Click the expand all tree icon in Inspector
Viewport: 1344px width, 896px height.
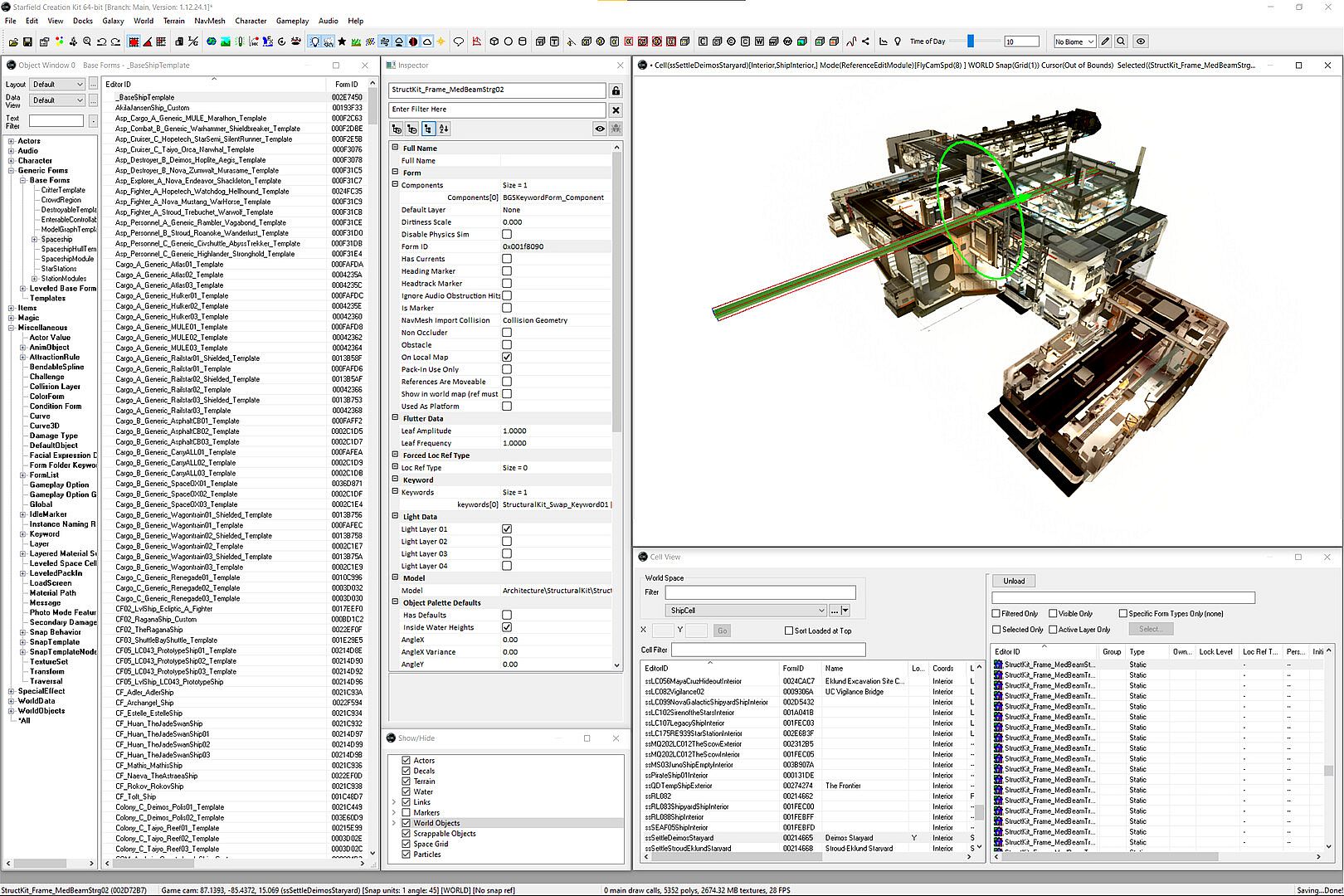tap(397, 129)
